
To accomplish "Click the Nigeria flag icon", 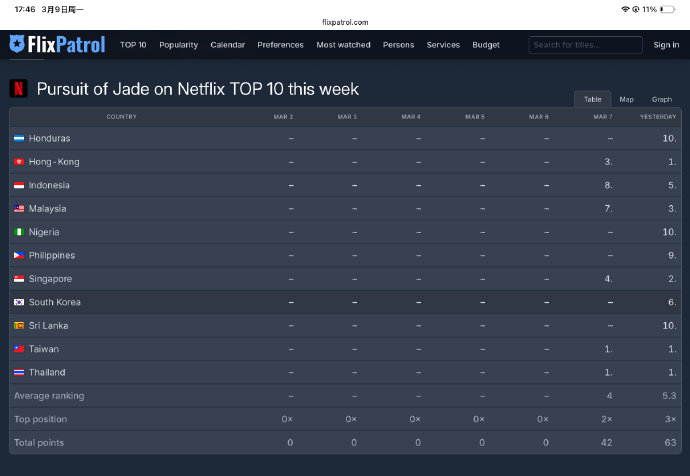I will point(19,232).
